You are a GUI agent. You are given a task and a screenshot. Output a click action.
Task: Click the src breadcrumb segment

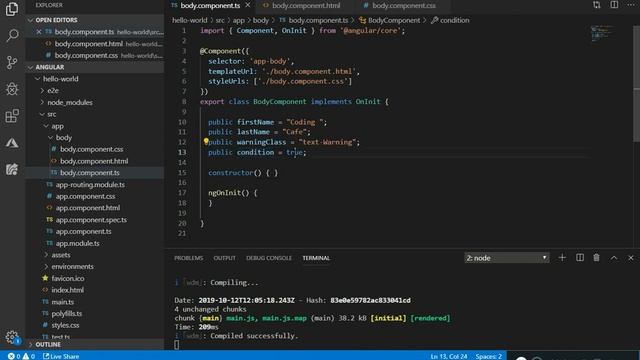tap(220, 20)
